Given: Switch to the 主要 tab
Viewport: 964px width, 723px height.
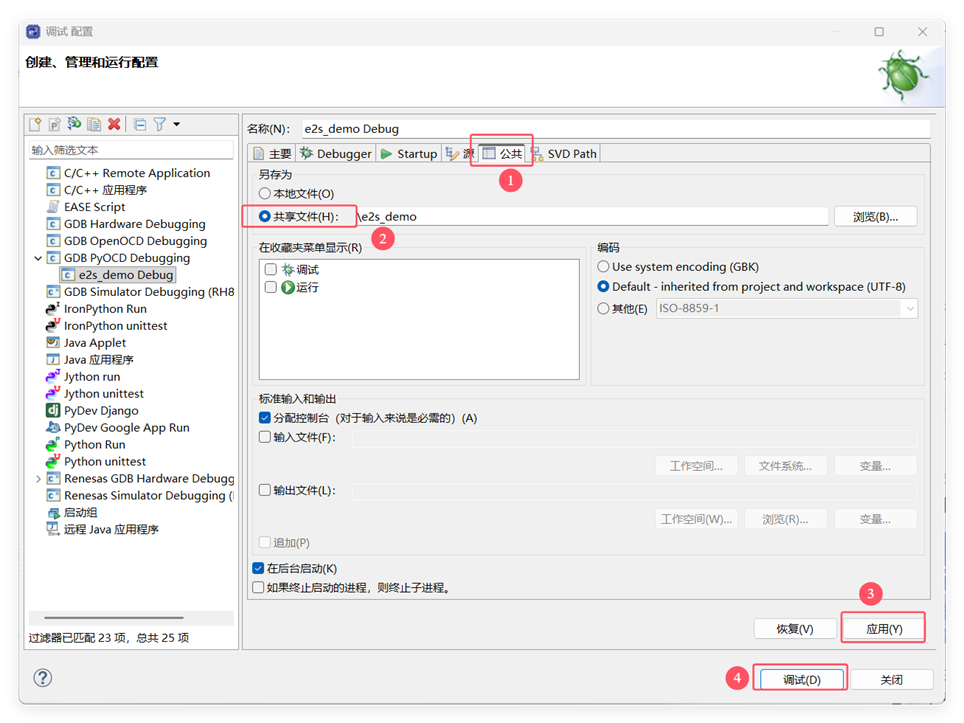Looking at the screenshot, I should [272, 154].
